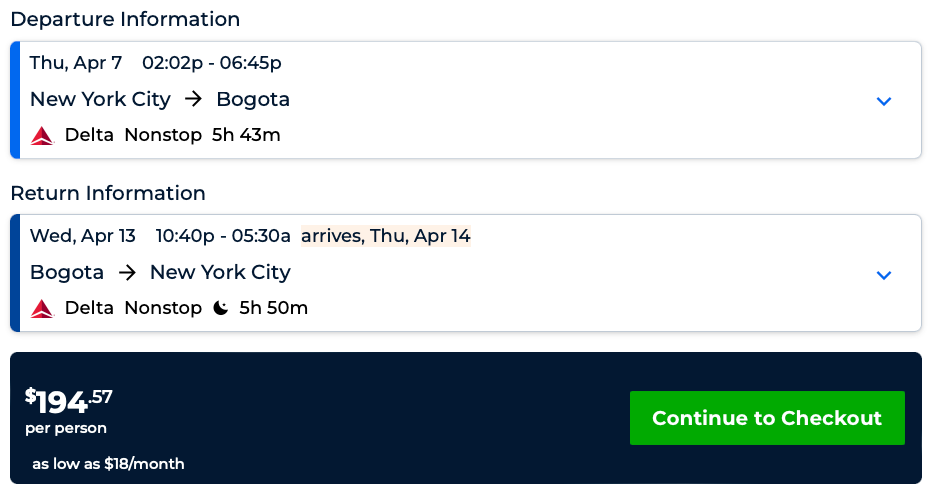The image size is (931, 492).
Task: Click the arrow between New York City and Bogota
Action: click(194, 99)
